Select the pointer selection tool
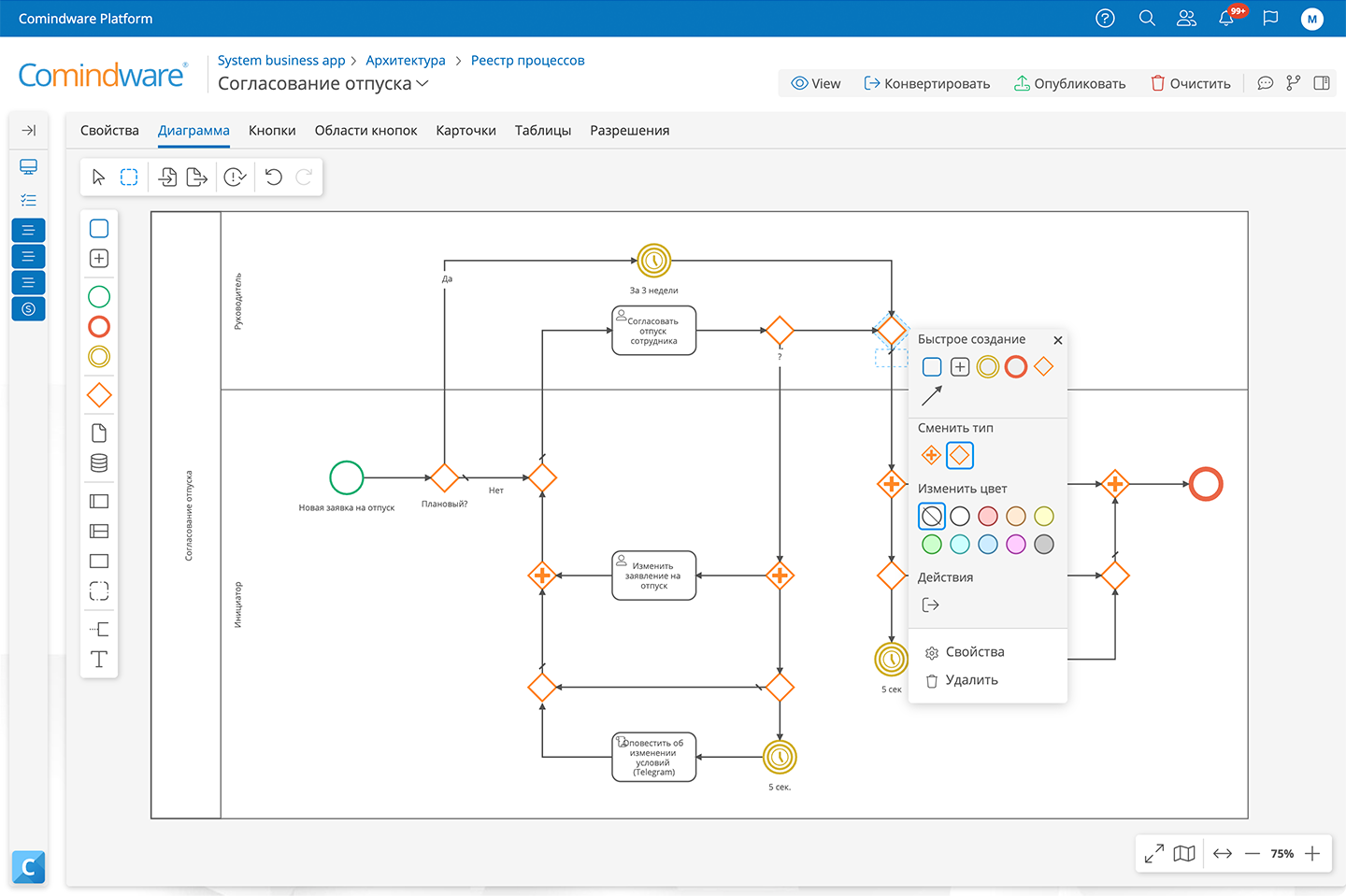The height and width of the screenshot is (896, 1346). (99, 178)
